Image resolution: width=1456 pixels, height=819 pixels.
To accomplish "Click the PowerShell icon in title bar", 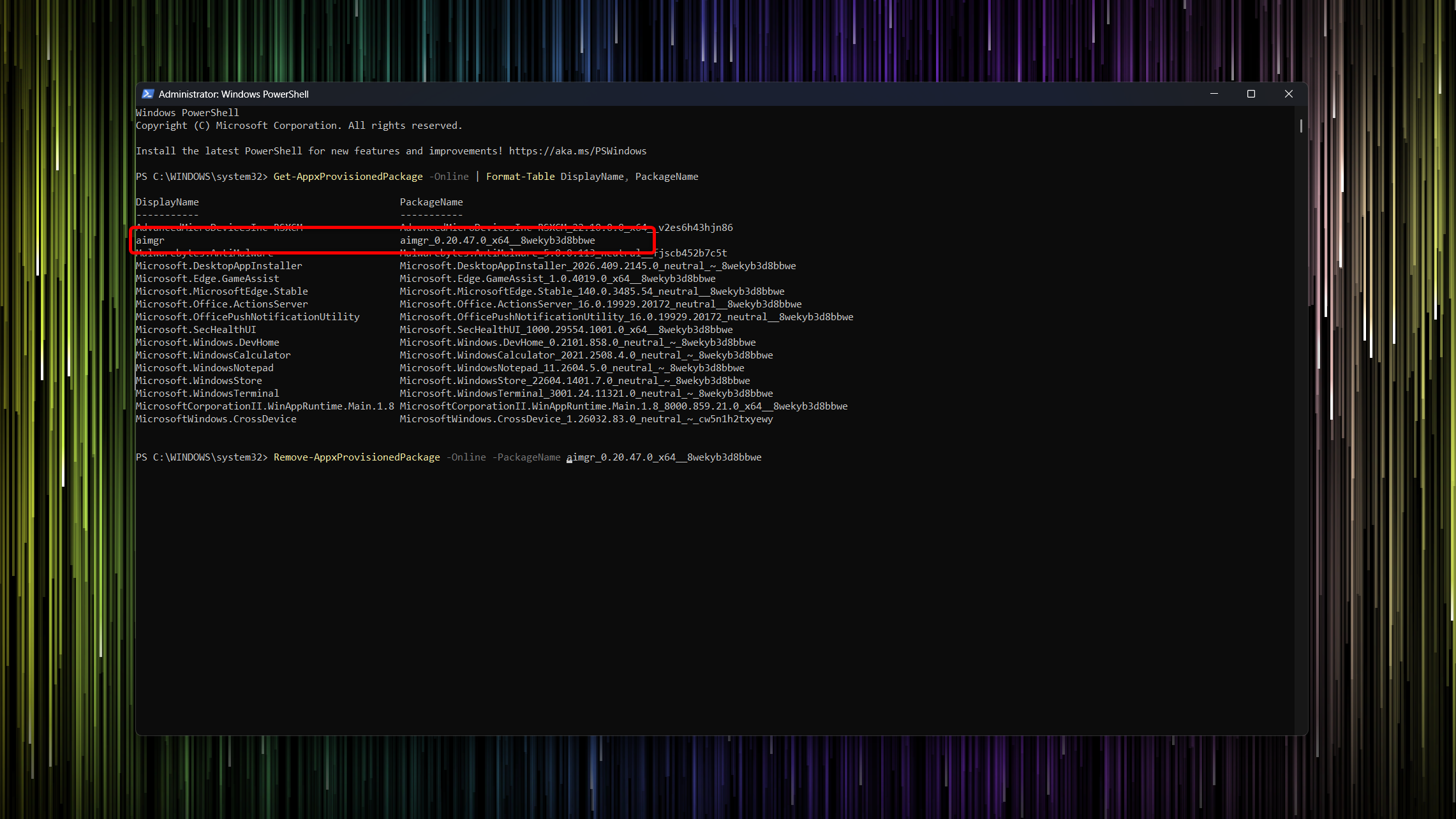I will coord(147,94).
